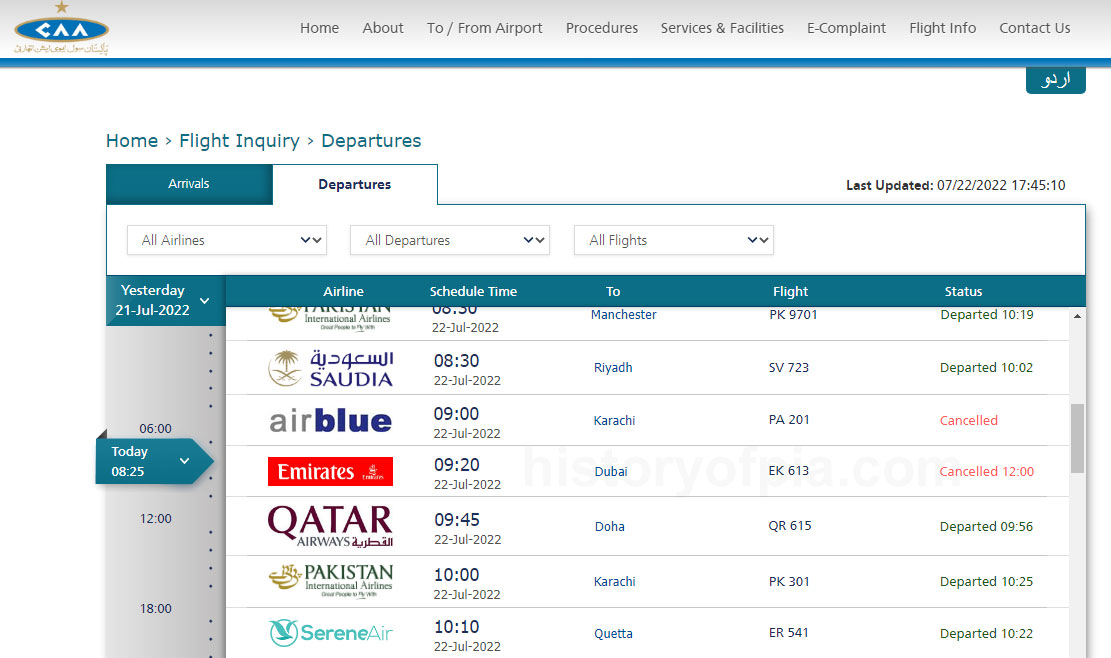Open the E-Complaint page
The width and height of the screenshot is (1111, 658).
tap(846, 28)
